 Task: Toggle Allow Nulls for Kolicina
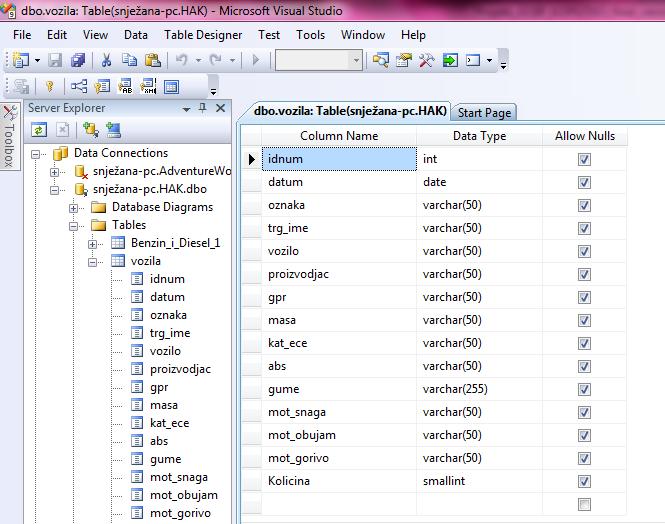tap(584, 481)
